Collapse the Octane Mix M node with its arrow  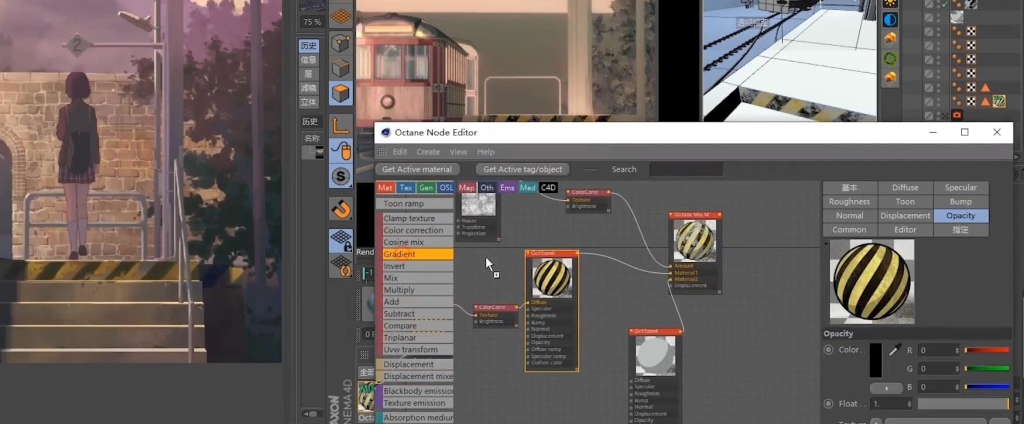(x=672, y=214)
